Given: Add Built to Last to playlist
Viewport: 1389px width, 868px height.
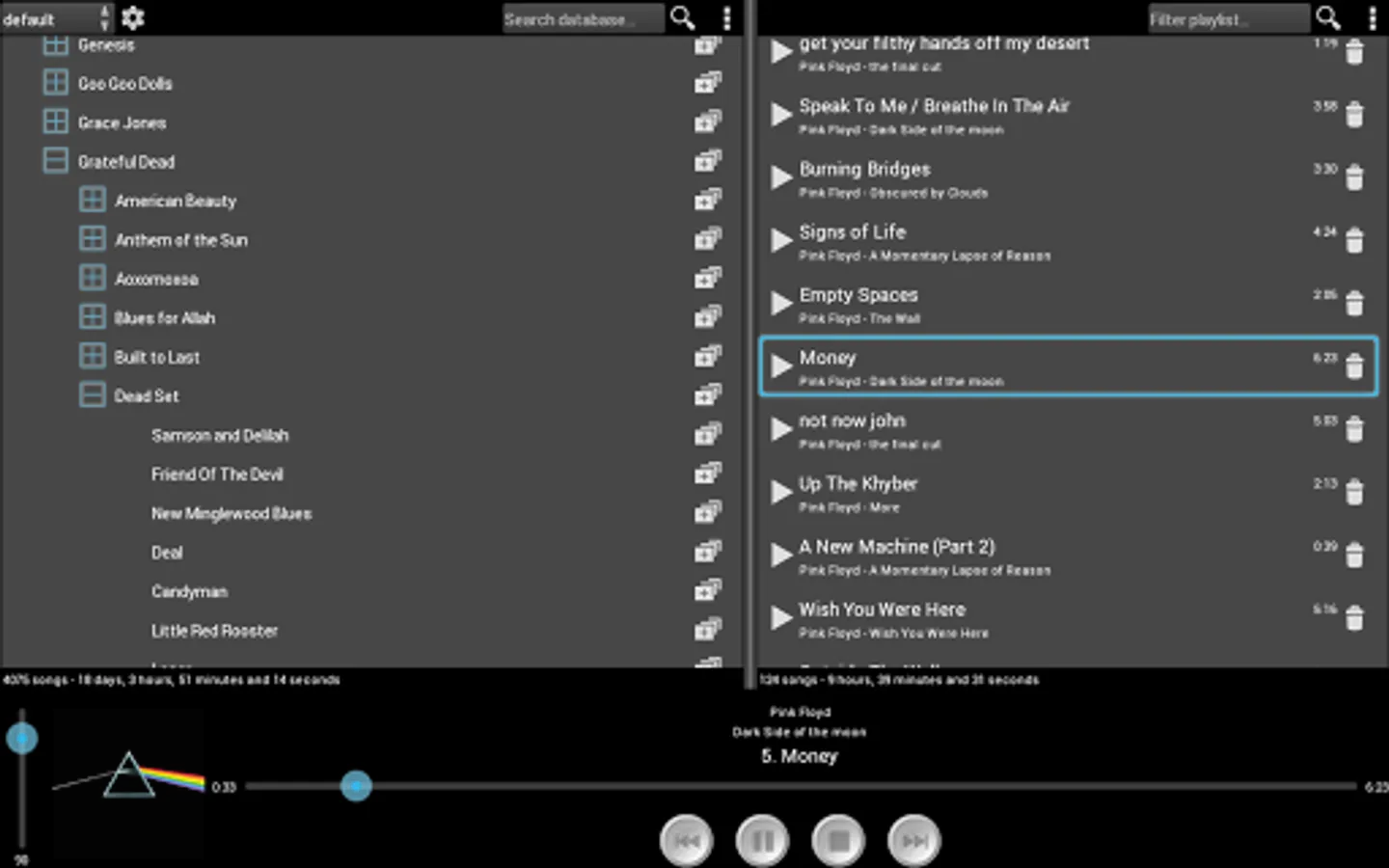Looking at the screenshot, I should (x=708, y=356).
